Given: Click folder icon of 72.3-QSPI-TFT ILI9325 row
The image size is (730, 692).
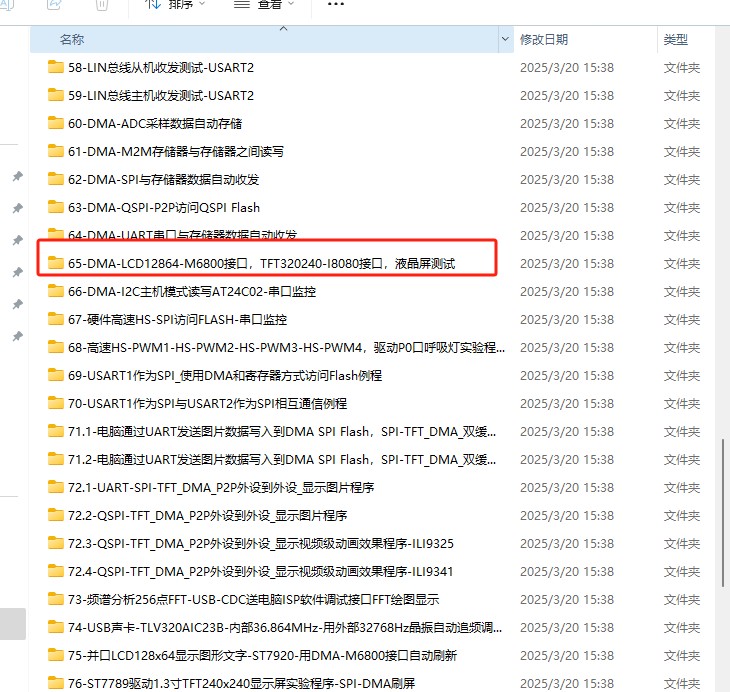Looking at the screenshot, I should point(55,543).
